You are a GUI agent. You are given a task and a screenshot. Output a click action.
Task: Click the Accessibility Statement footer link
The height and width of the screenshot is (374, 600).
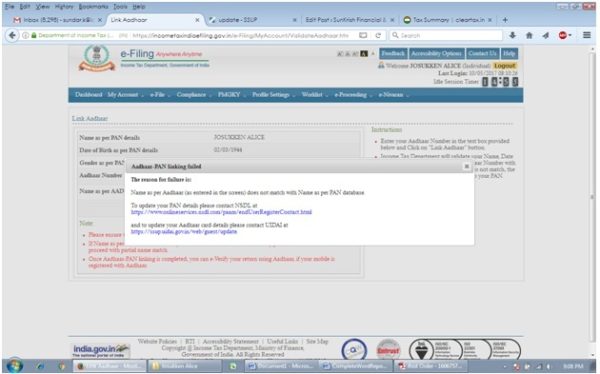pos(230,341)
